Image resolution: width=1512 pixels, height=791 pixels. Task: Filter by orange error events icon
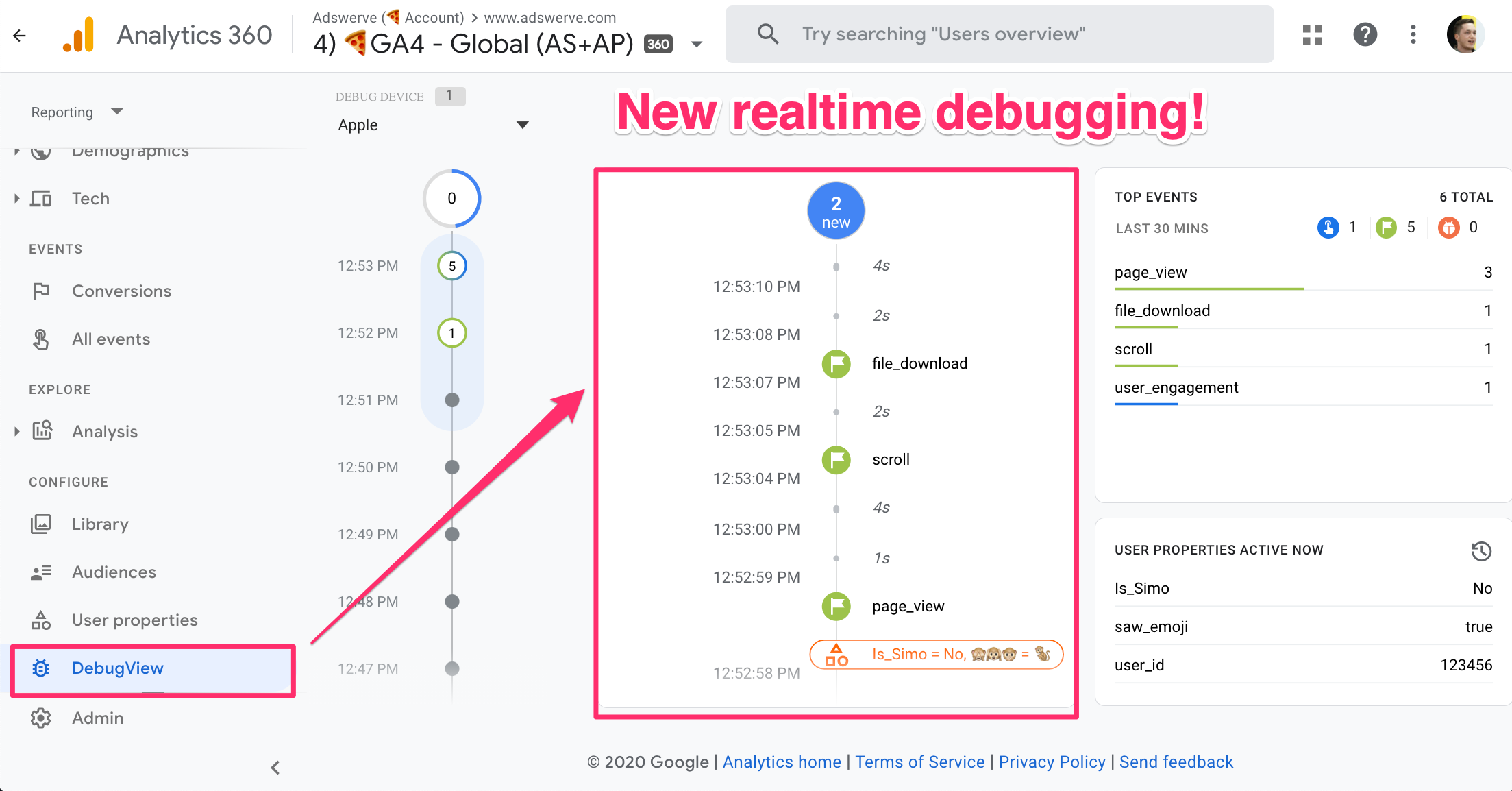(1448, 227)
